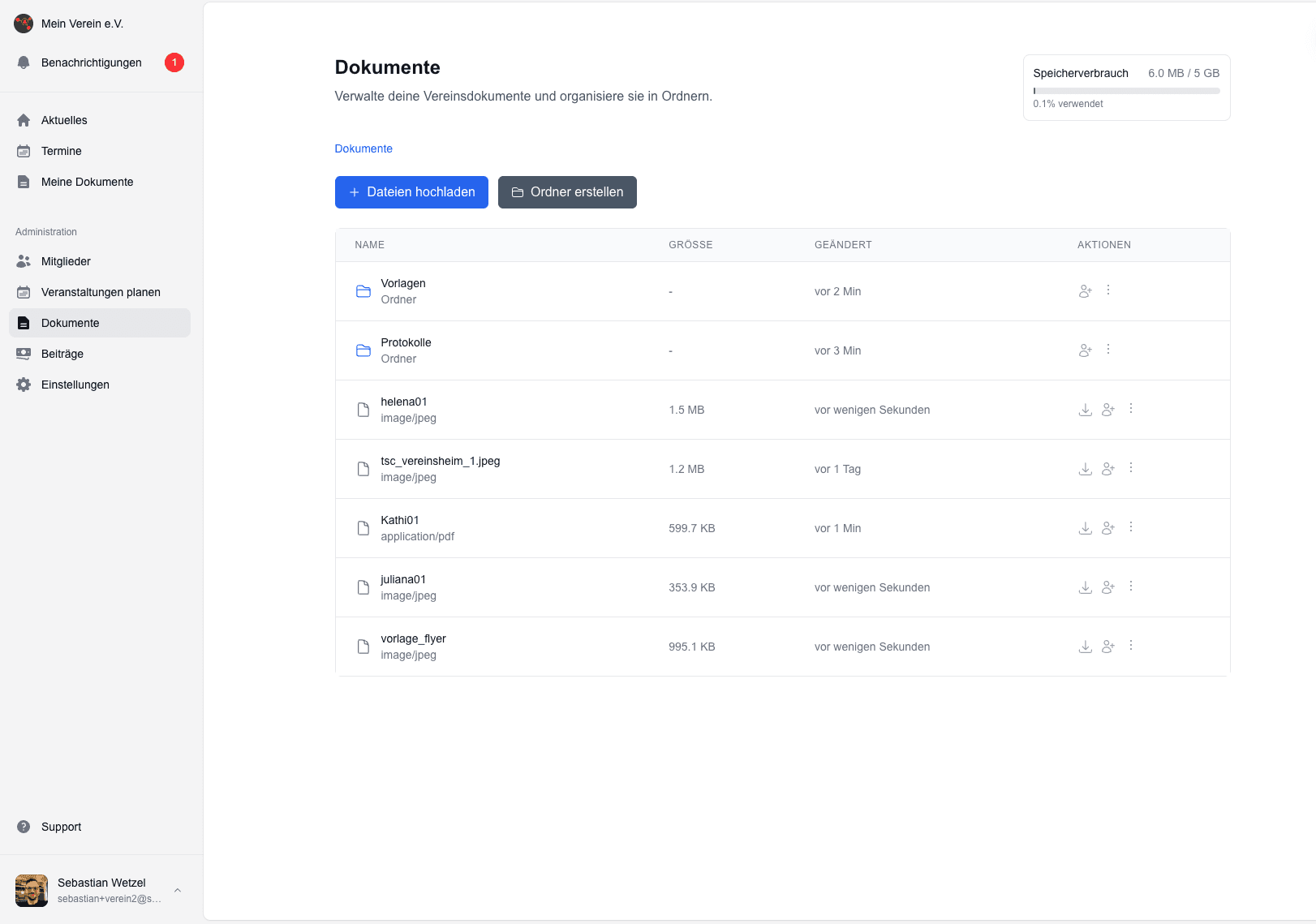
Task: Click Sebastian Wetzel's avatar photo
Action: click(32, 891)
